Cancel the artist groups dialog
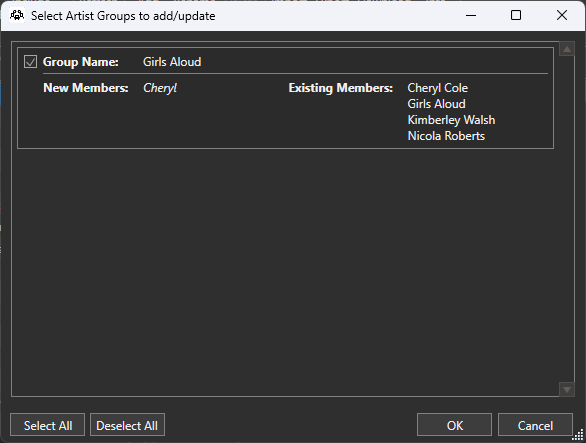Screen dimensions: 586x443 [535, 425]
